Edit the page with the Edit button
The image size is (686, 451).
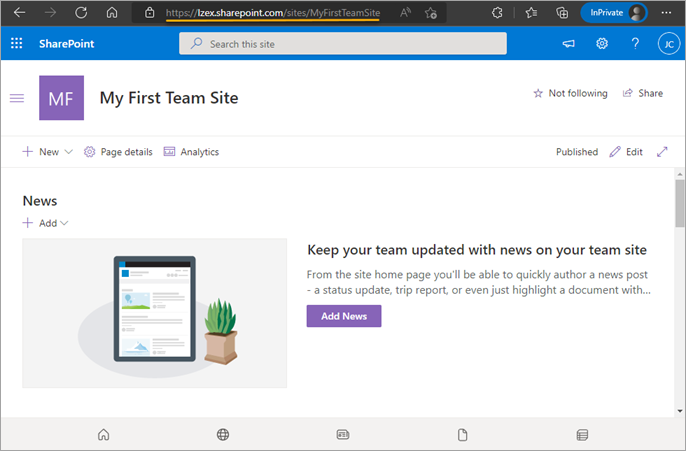[626, 152]
